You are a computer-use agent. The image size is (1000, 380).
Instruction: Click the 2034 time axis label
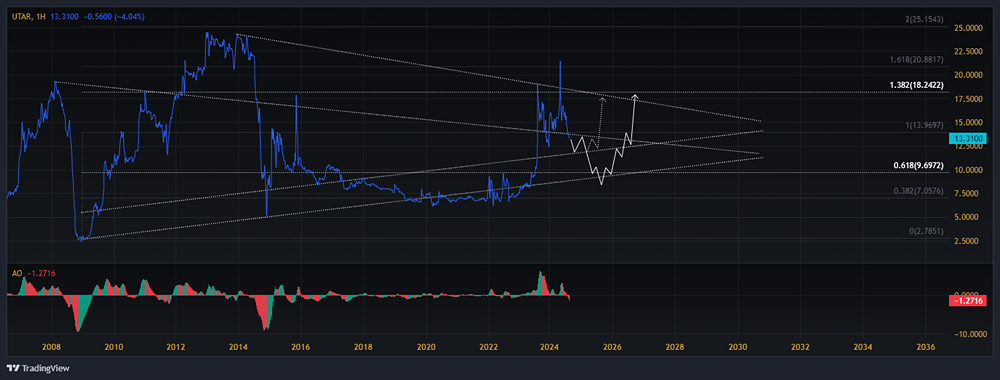(862, 347)
